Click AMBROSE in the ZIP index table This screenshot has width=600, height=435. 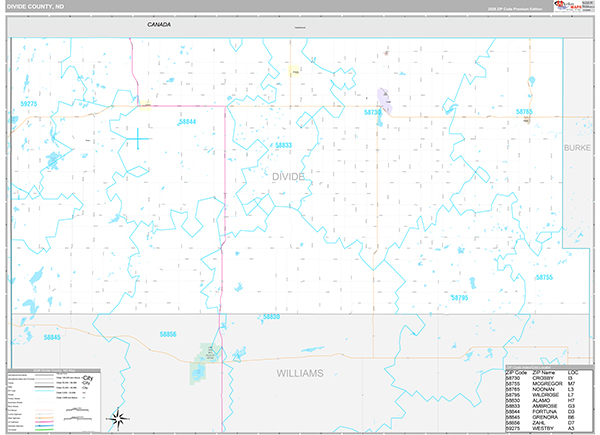545,406
